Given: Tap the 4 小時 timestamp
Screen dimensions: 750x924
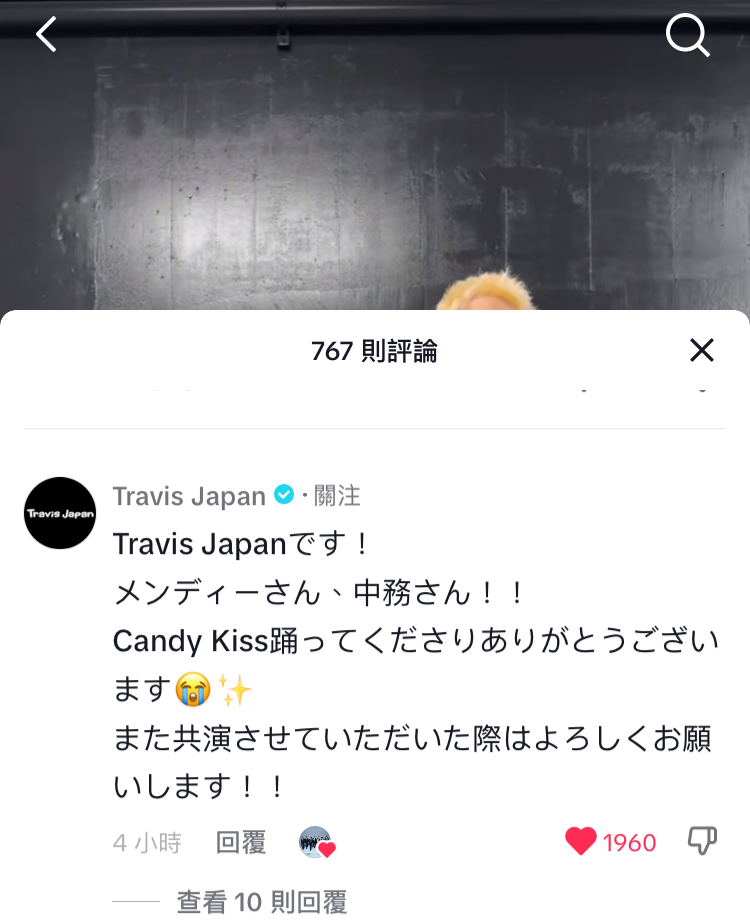Looking at the screenshot, I should click(x=147, y=843).
